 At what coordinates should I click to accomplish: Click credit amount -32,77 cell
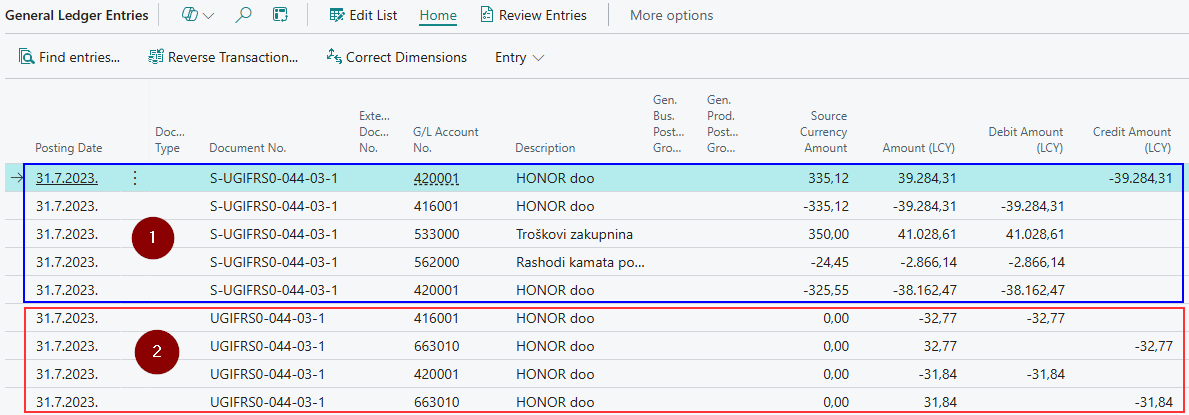pos(1153,347)
